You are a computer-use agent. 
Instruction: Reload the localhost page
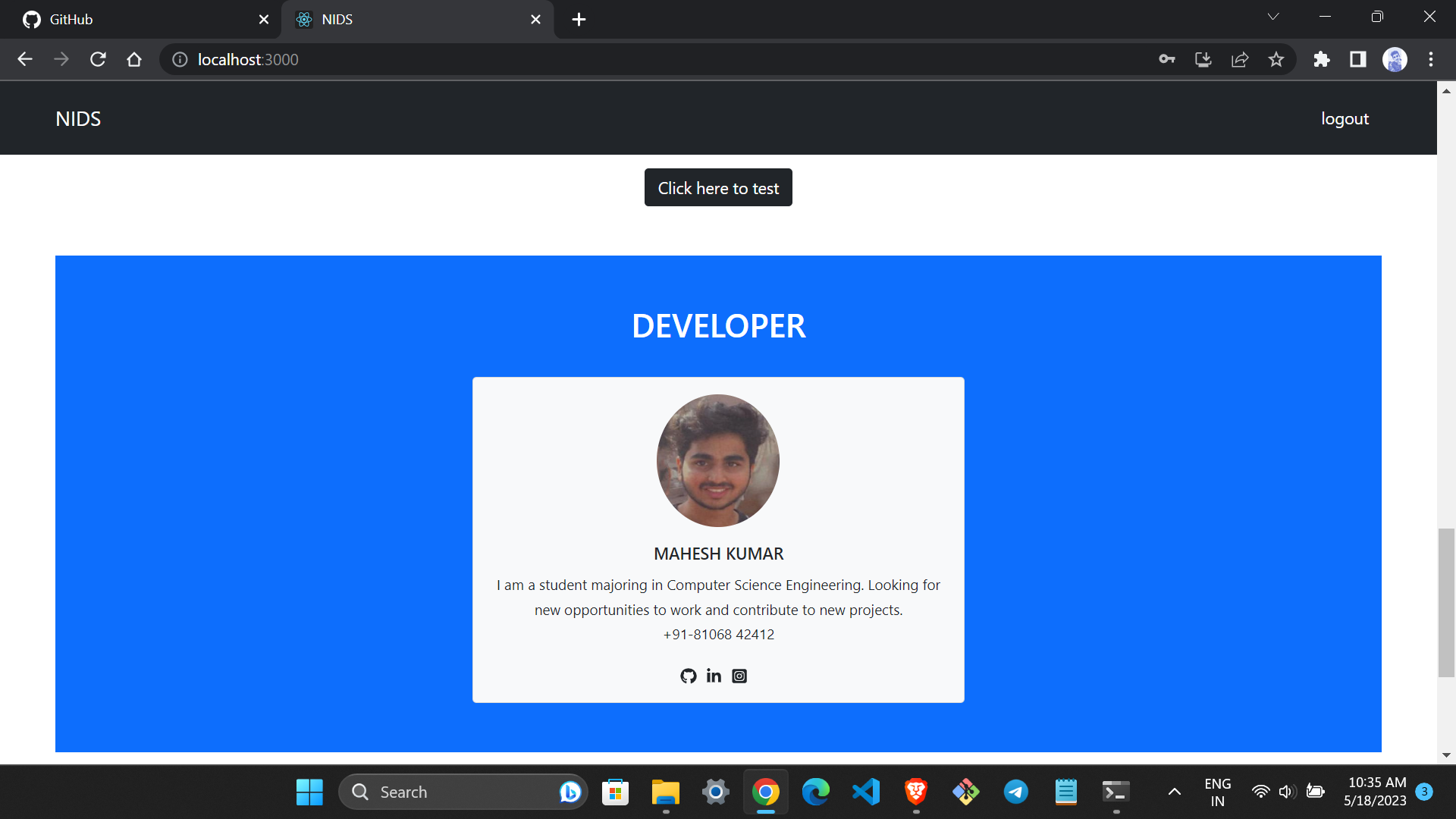pos(98,59)
